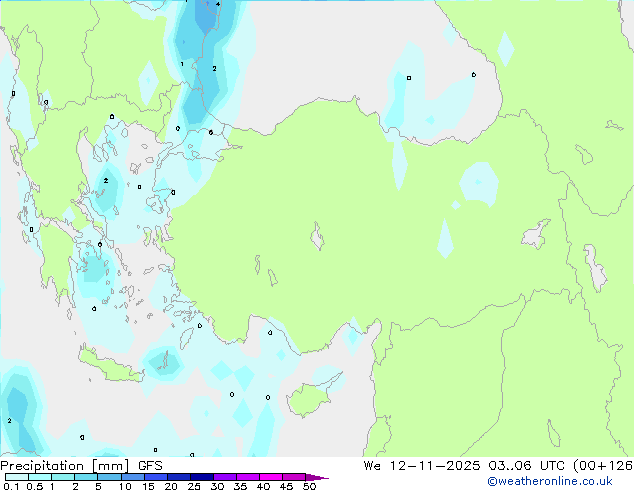
Task: Click the '(00+126' forecast hour text
Action: coord(603,466)
